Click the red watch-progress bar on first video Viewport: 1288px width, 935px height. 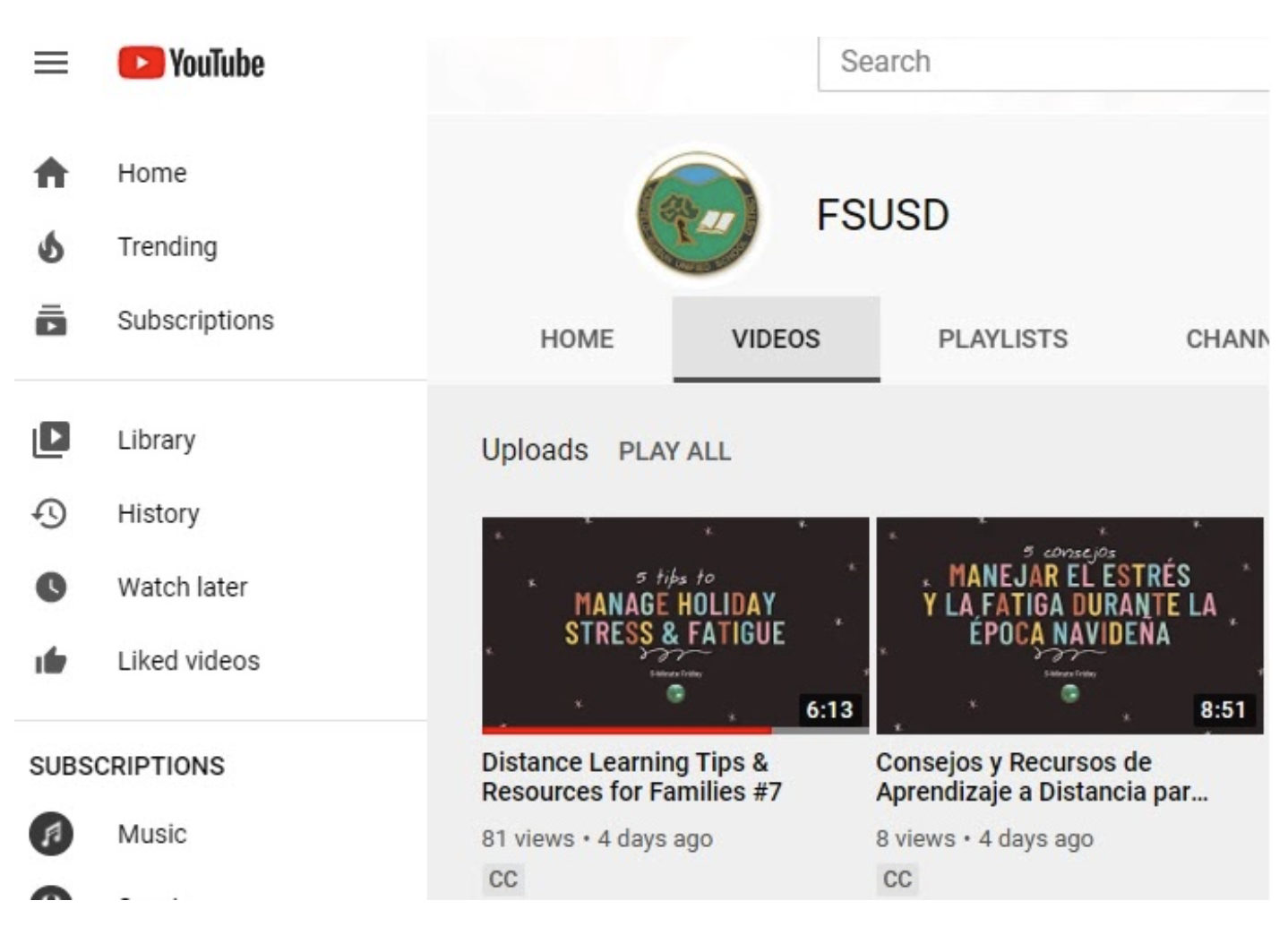tap(626, 730)
